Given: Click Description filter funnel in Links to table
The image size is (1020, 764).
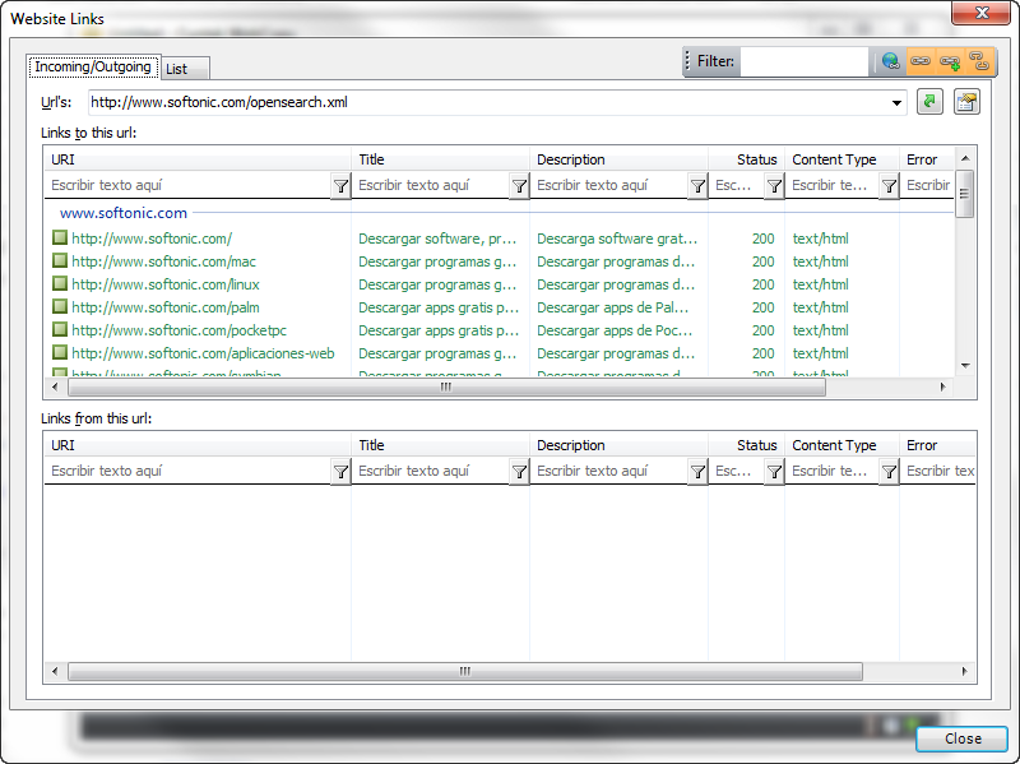Looking at the screenshot, I should click(697, 186).
